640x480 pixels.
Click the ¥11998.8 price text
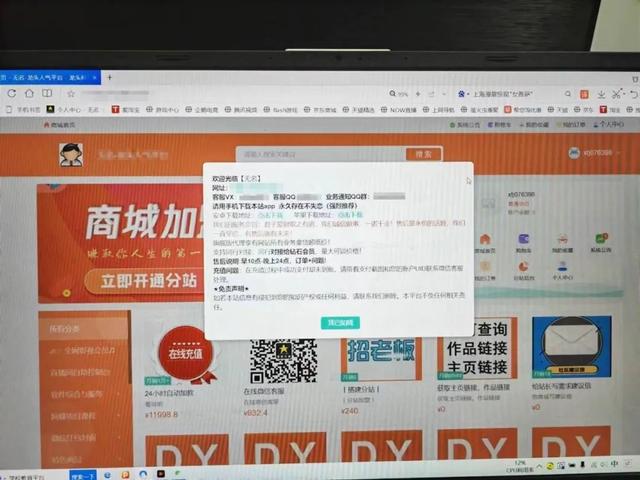(161, 415)
